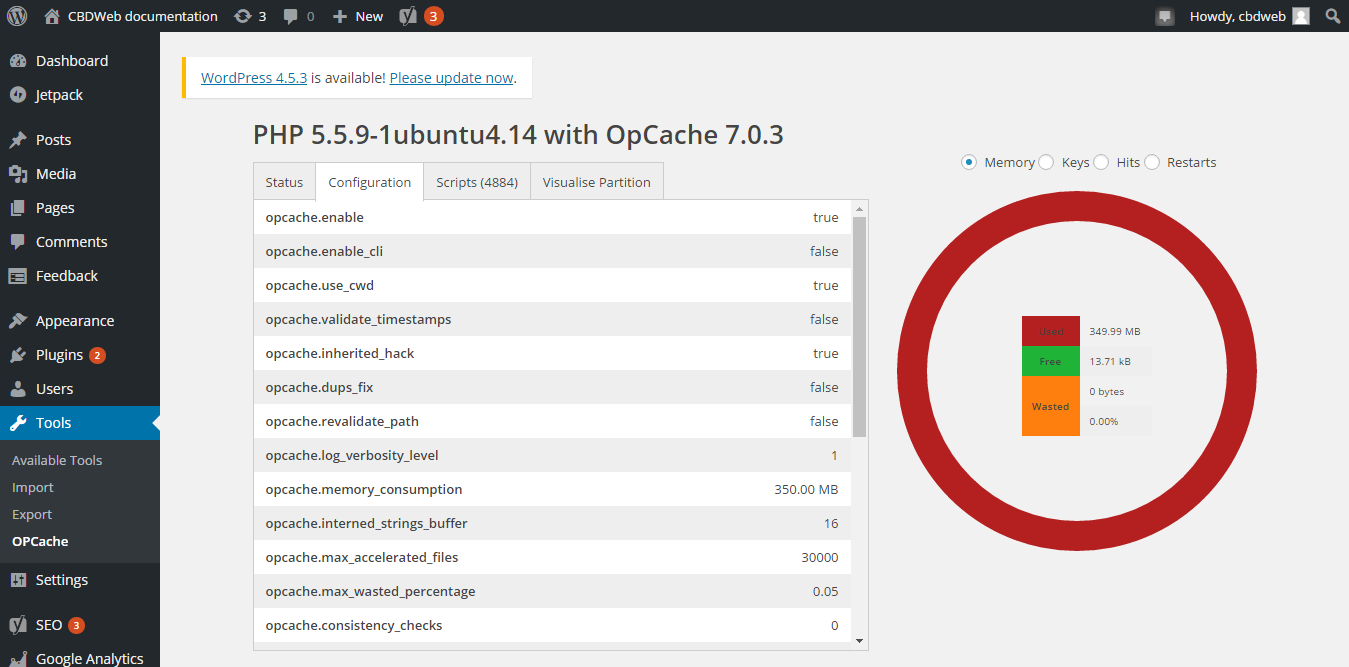Switch to the Status tab
The height and width of the screenshot is (667, 1349).
tap(284, 182)
